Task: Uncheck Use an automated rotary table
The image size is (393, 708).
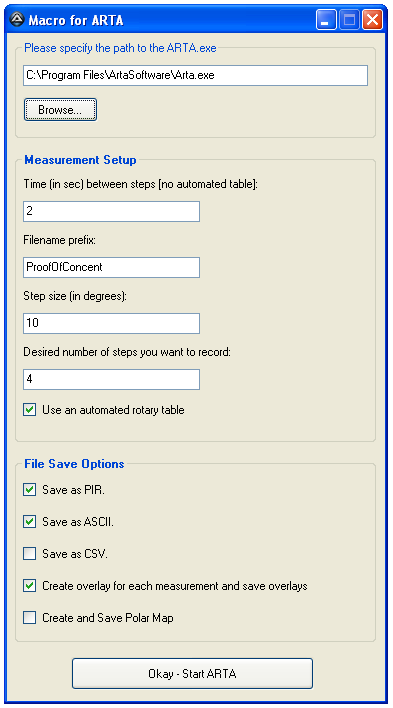Action: [x=30, y=410]
